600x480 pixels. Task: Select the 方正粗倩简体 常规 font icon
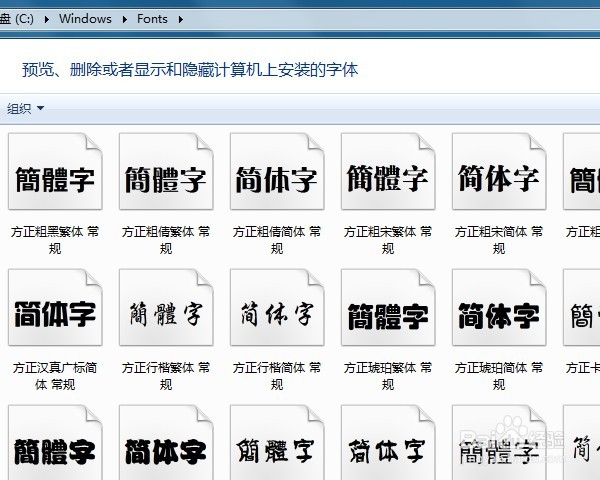pos(277,171)
